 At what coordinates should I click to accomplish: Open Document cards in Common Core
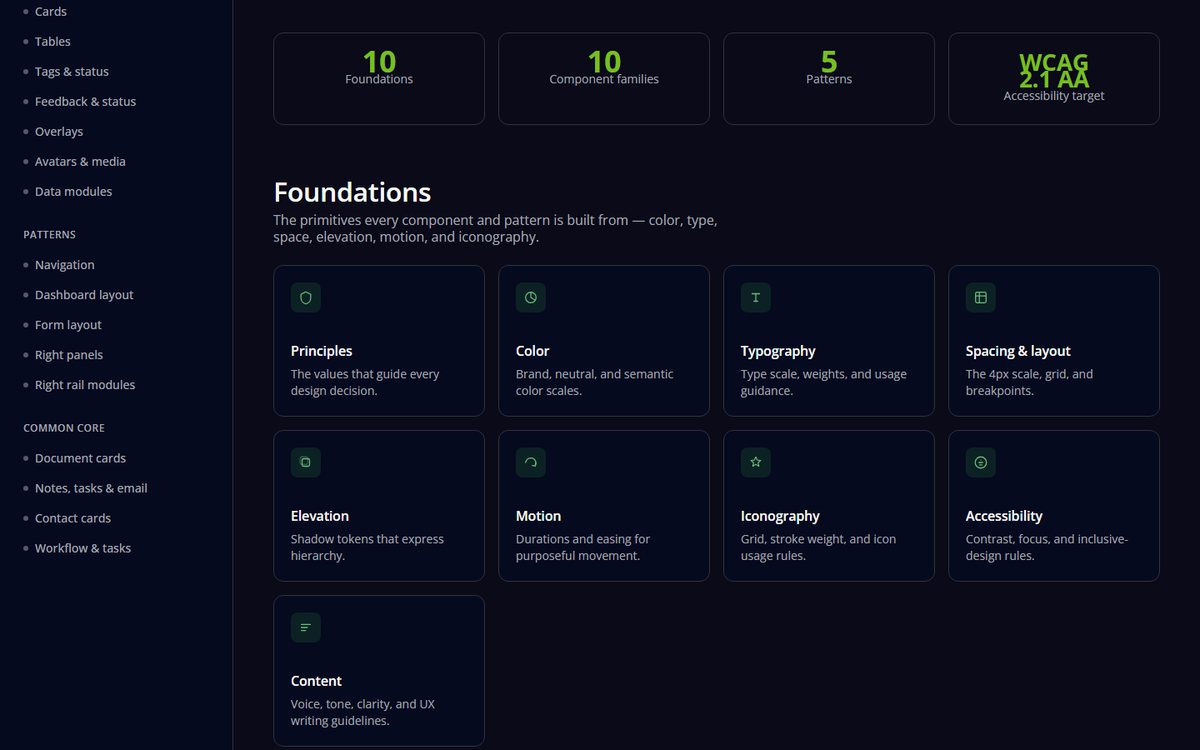[80, 458]
